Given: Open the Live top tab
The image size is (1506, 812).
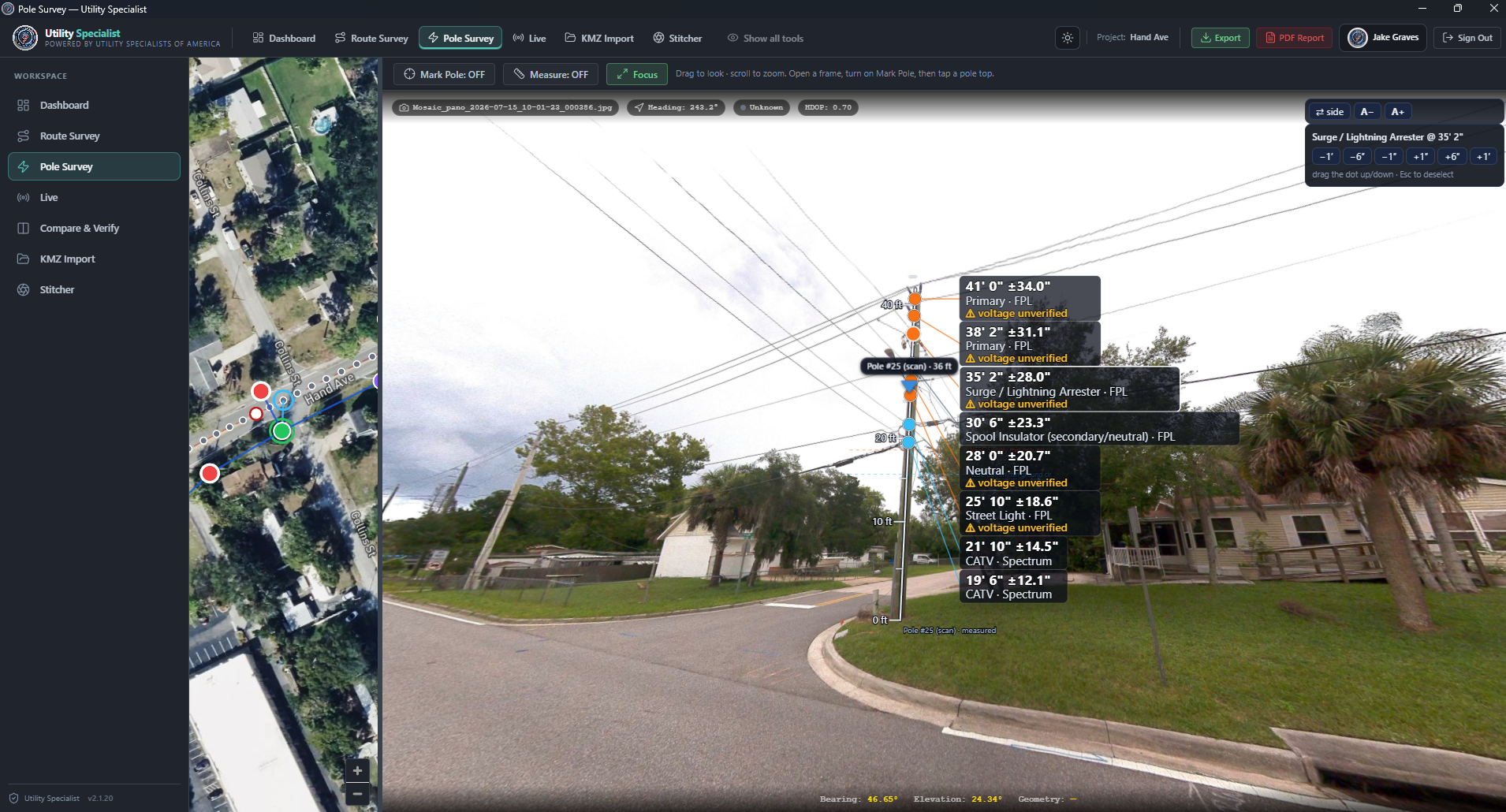Looking at the screenshot, I should coord(529,38).
